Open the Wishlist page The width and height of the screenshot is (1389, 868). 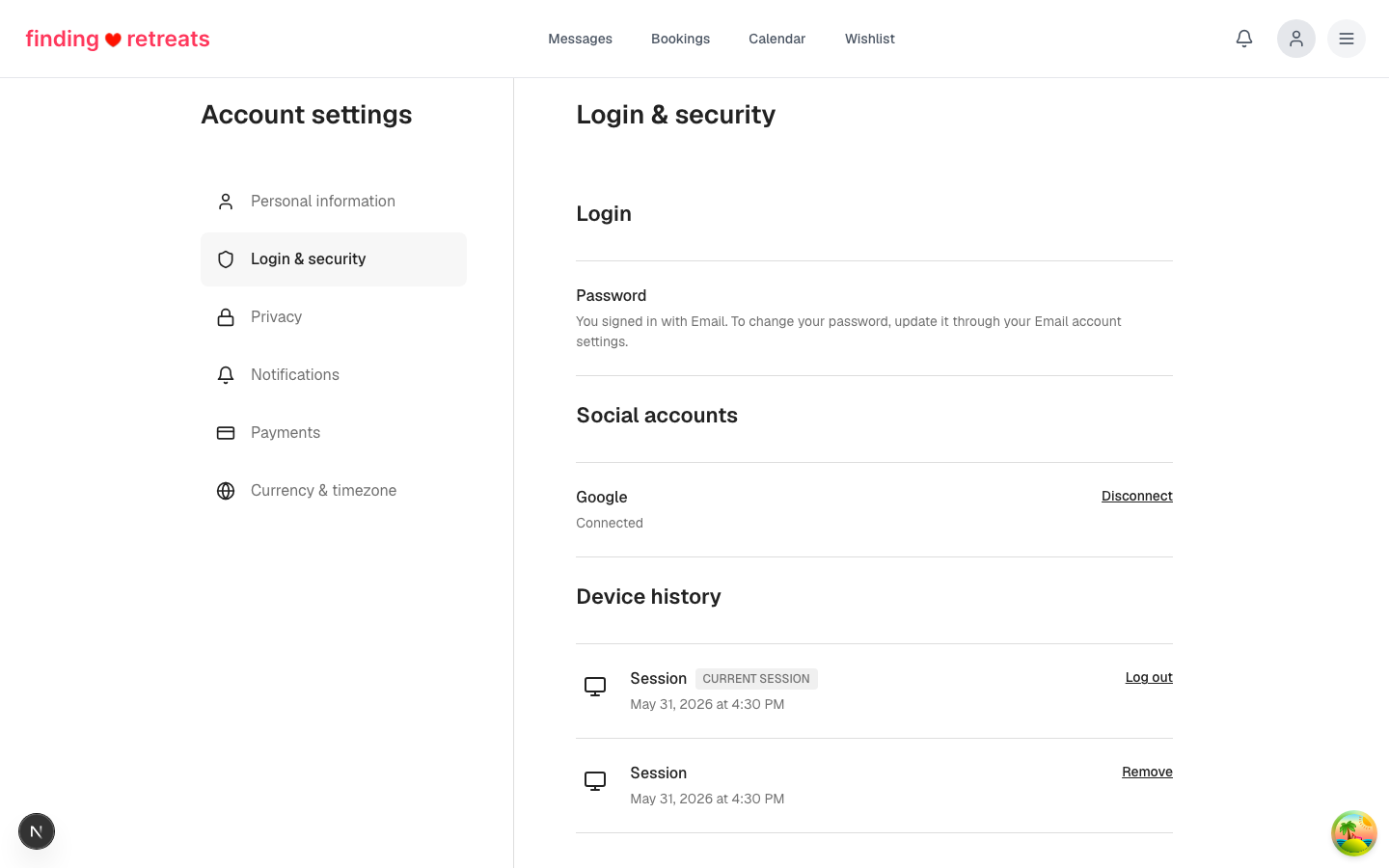click(x=870, y=39)
